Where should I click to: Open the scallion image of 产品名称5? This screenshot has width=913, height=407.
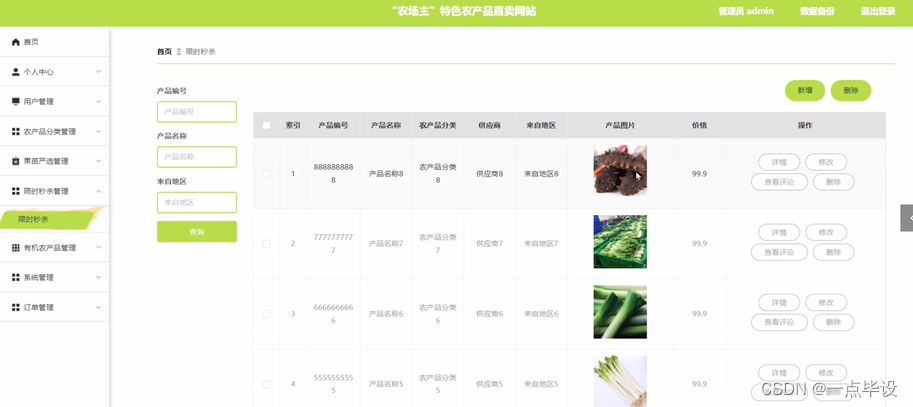620,381
